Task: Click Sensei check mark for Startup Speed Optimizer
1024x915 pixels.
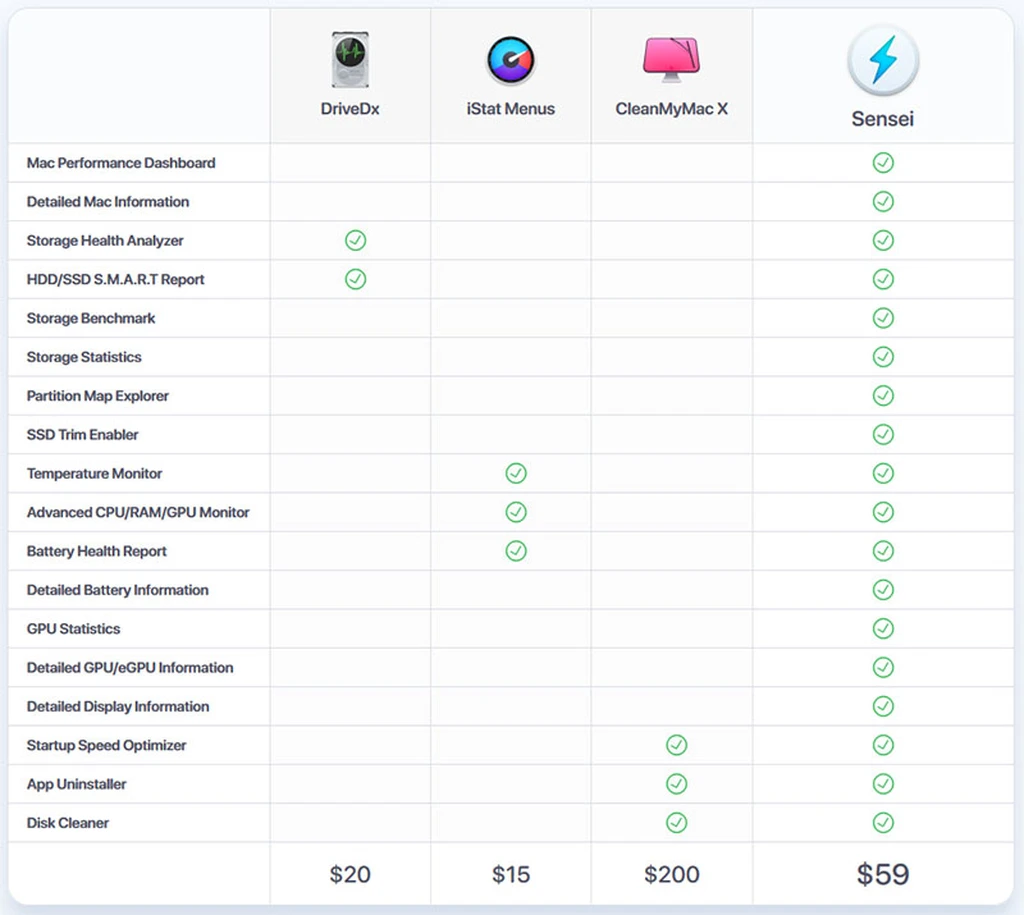Action: [x=883, y=745]
